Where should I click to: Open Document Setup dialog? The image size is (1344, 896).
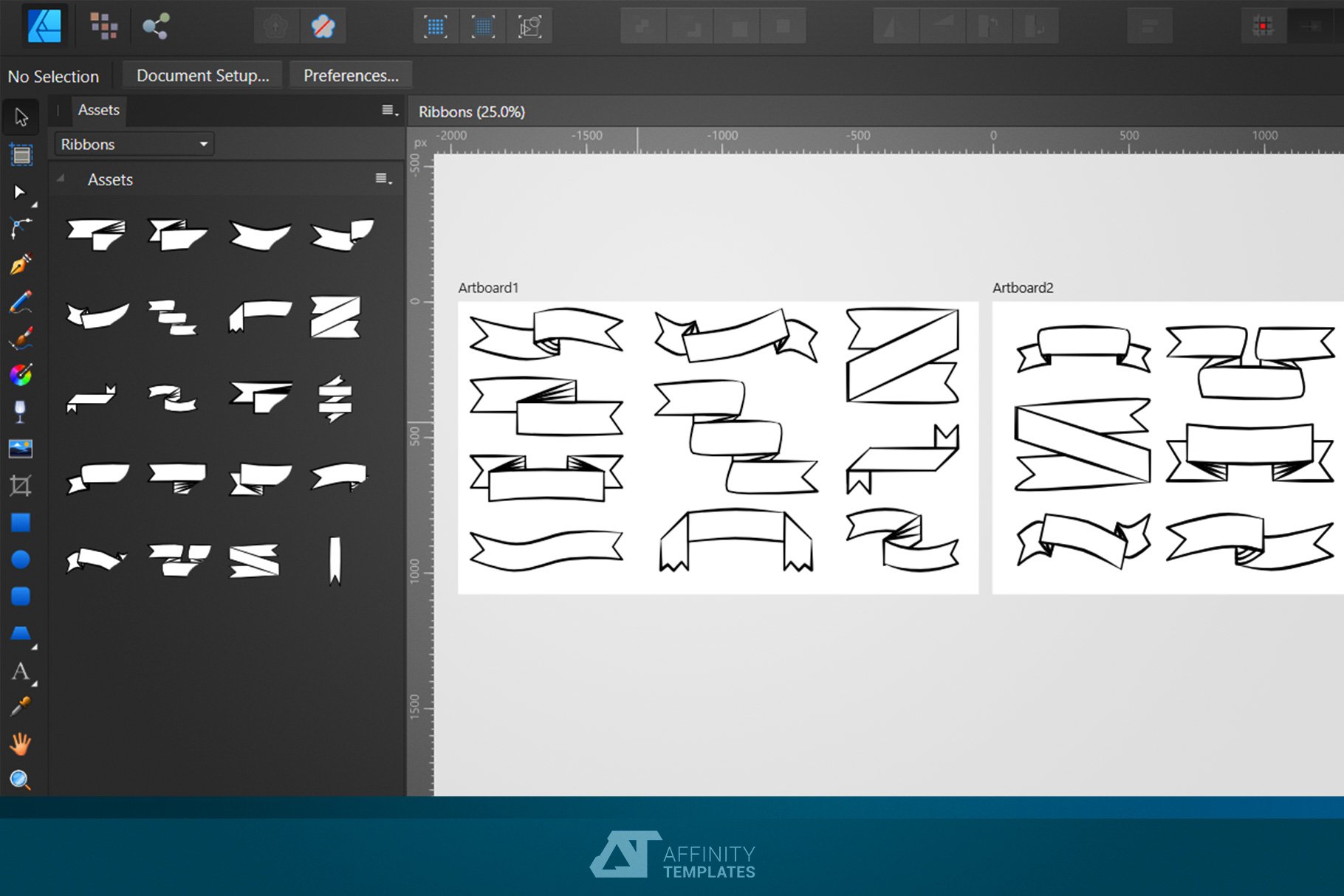[202, 75]
